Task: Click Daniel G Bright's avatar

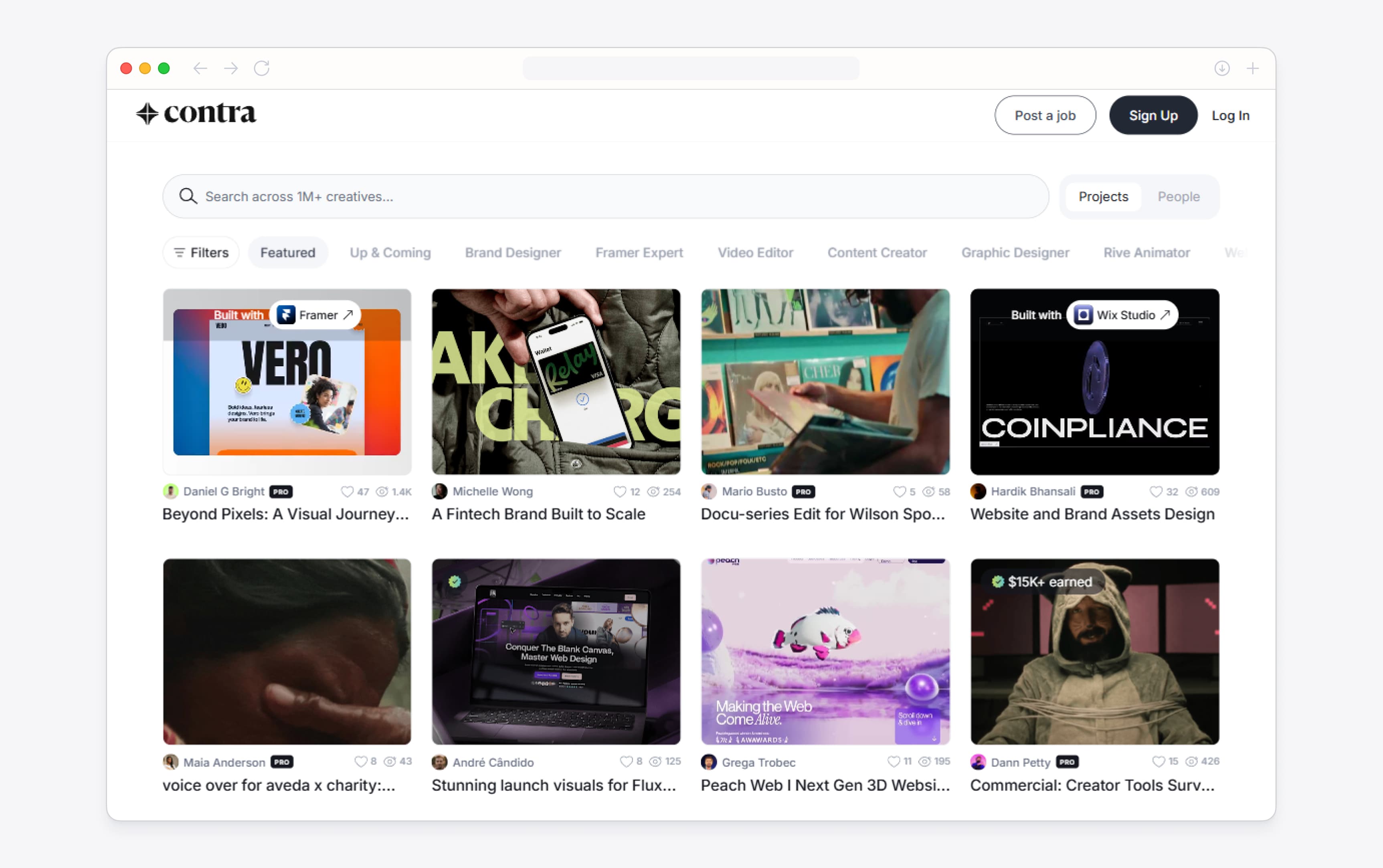Action: point(170,491)
